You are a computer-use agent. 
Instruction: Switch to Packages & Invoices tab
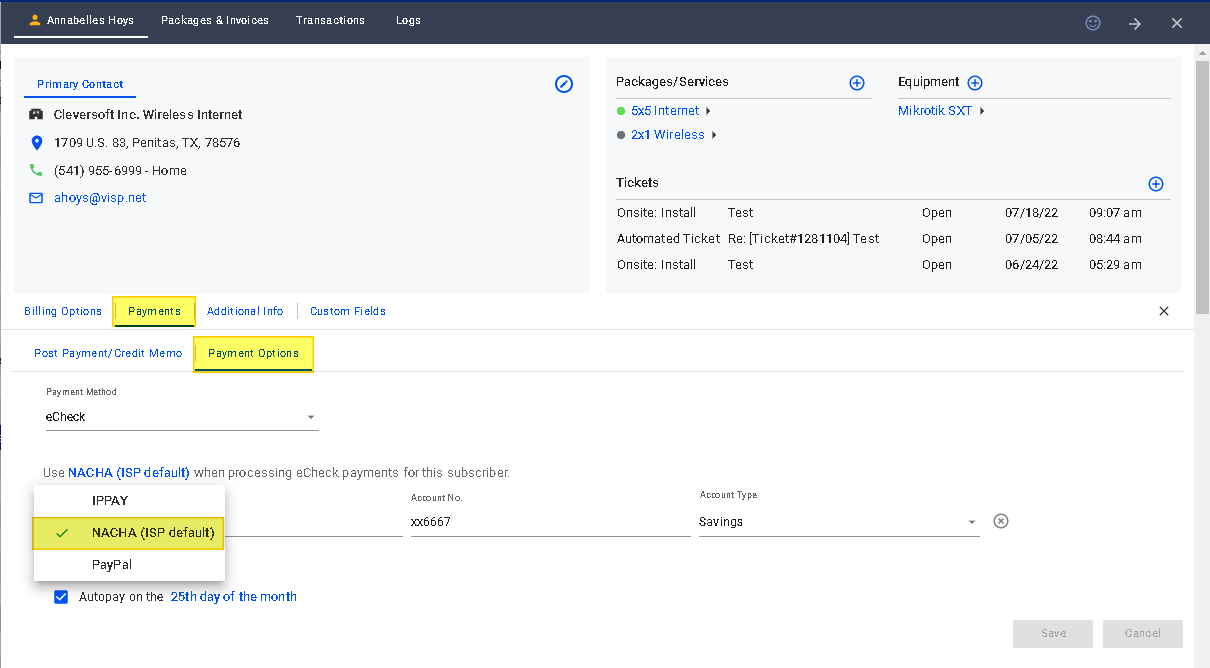215,20
